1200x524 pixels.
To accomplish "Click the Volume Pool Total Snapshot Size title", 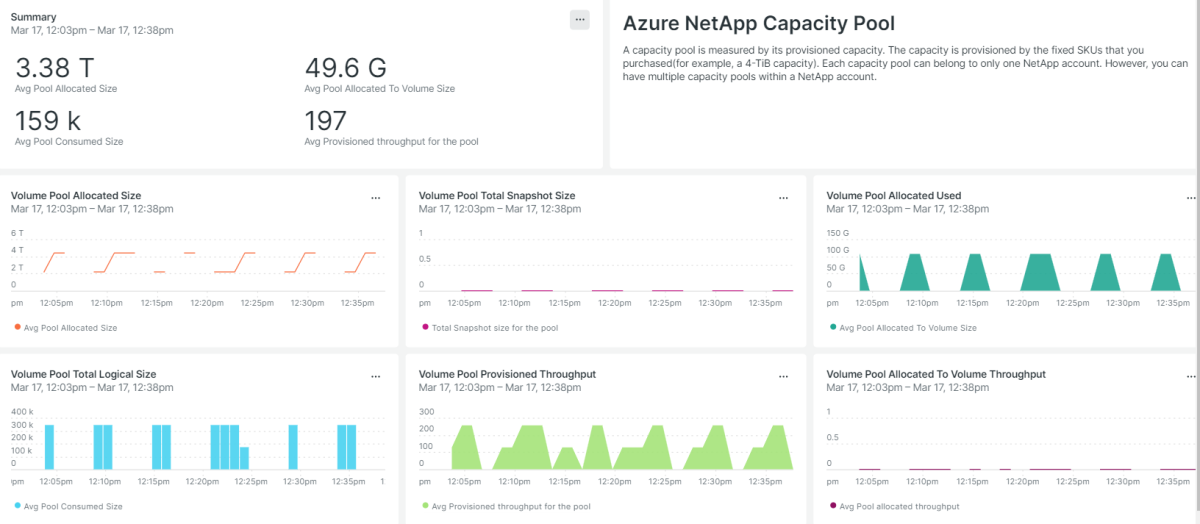I will (x=497, y=195).
